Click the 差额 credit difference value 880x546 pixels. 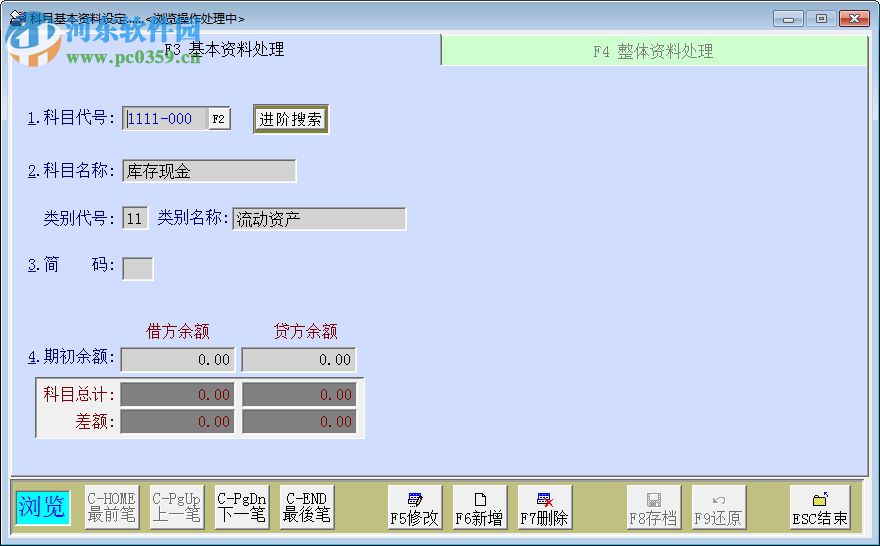click(299, 422)
